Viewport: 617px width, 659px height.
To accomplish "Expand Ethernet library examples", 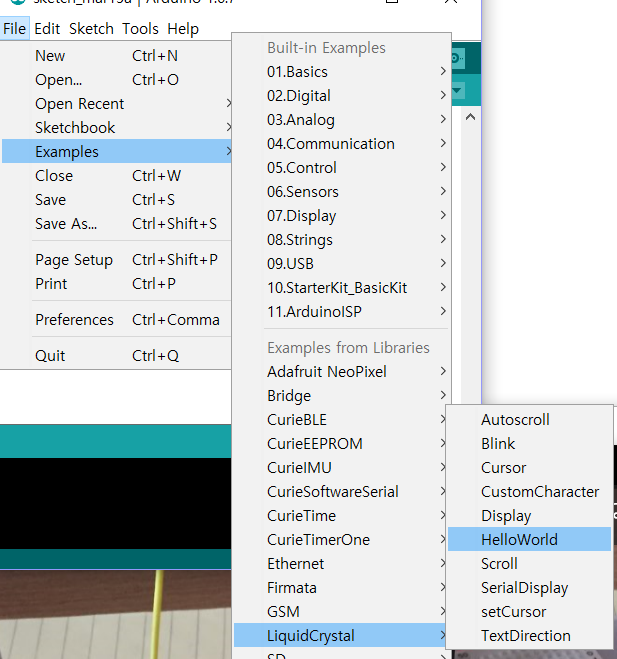I will 340,563.
